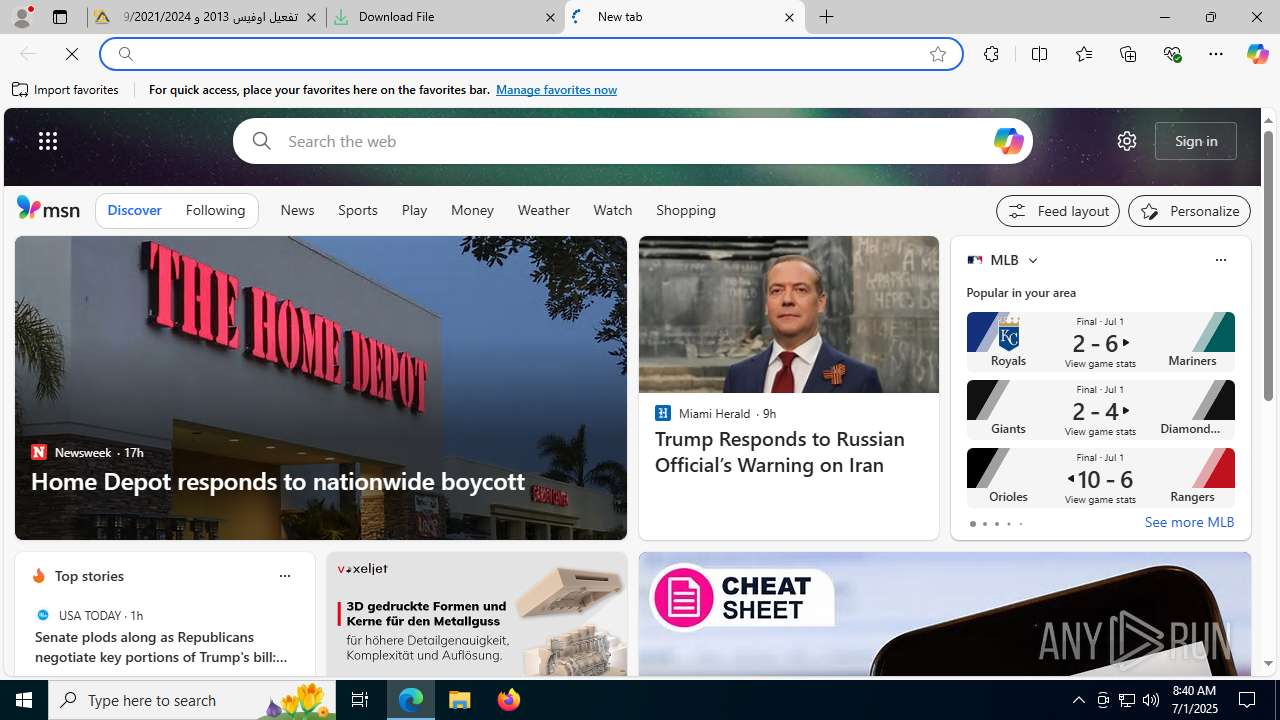Select the Discover feed tab
This screenshot has width=1280, height=720.
coord(134,210)
